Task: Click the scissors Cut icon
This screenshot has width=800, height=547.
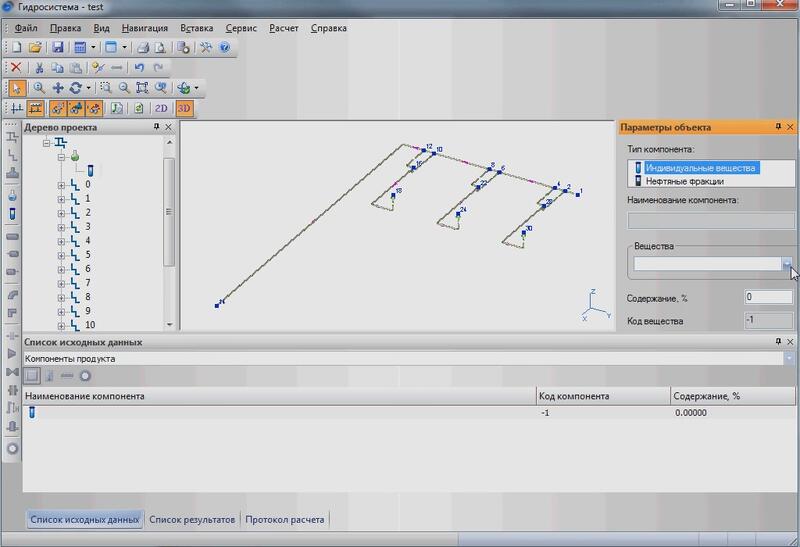Action: pyautogui.click(x=38, y=67)
